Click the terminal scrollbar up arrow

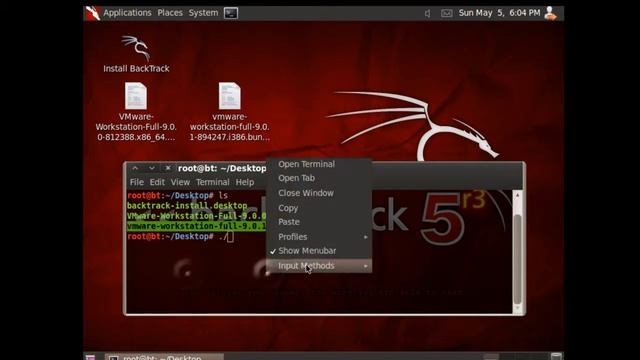517,196
